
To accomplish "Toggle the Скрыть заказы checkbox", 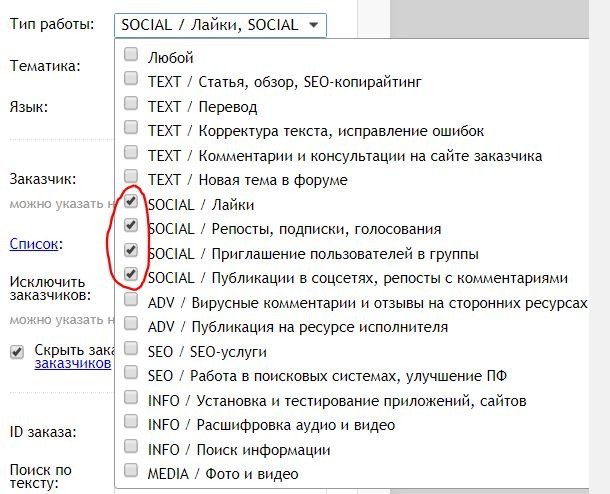I will pos(17,352).
